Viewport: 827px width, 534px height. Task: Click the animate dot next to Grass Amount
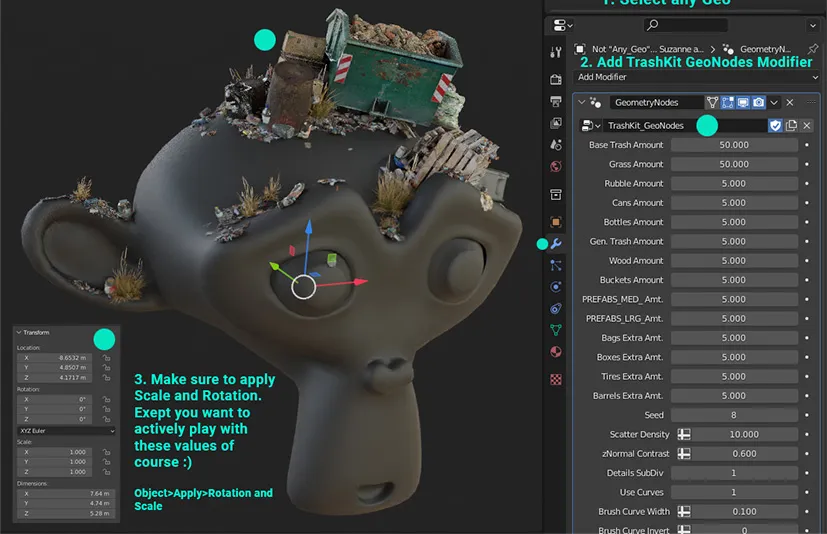(x=806, y=164)
